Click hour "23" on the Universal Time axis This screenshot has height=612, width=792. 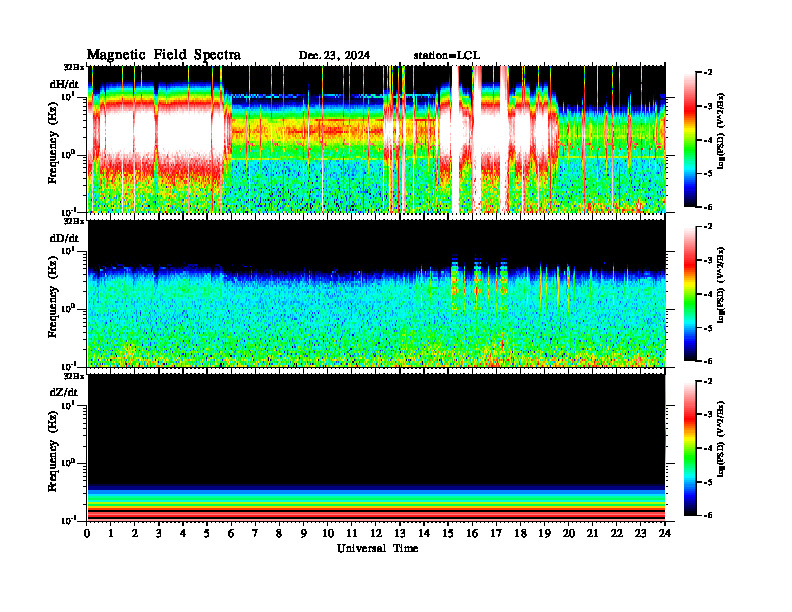pos(641,534)
